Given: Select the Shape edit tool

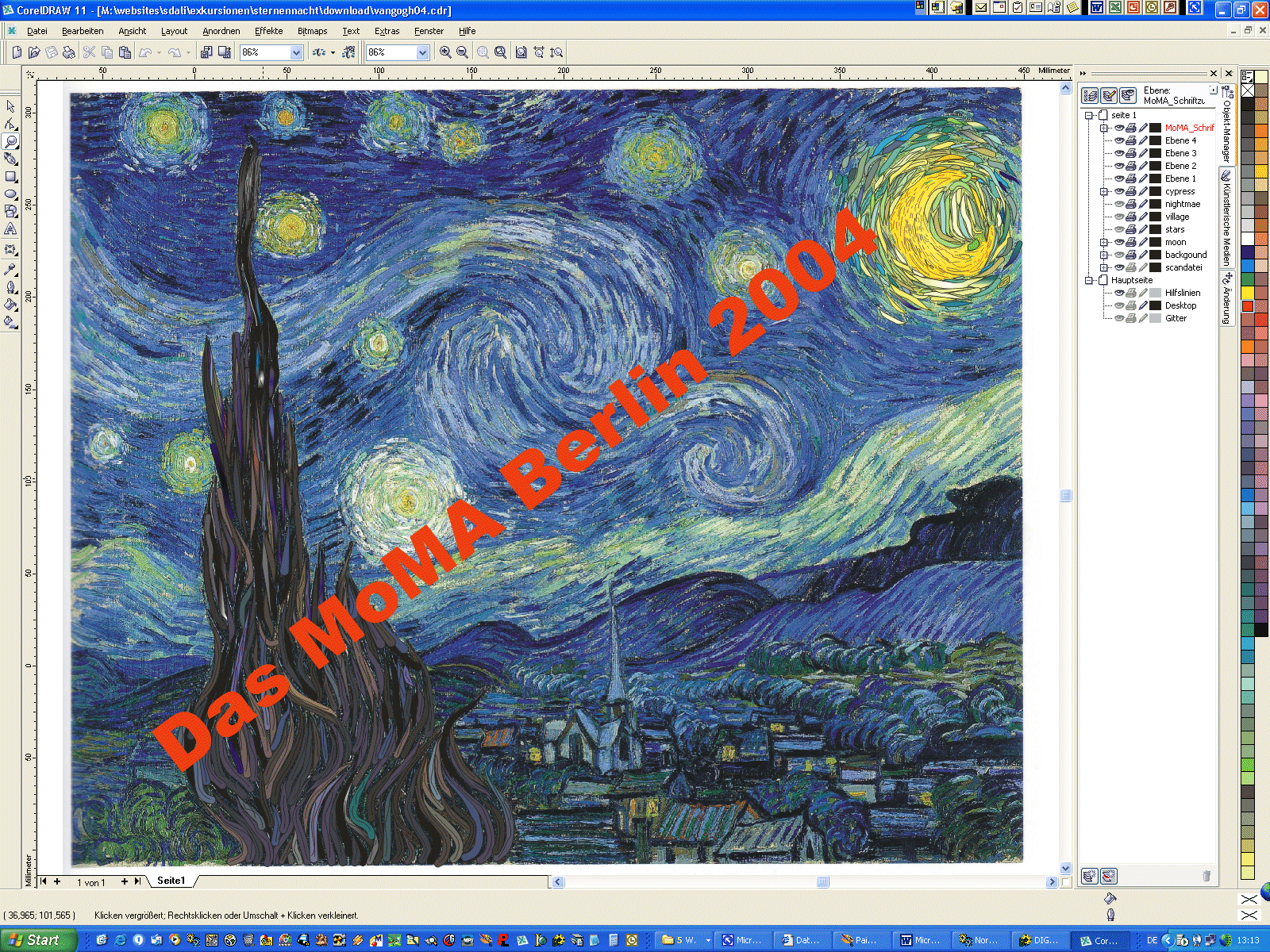Looking at the screenshot, I should 10,124.
